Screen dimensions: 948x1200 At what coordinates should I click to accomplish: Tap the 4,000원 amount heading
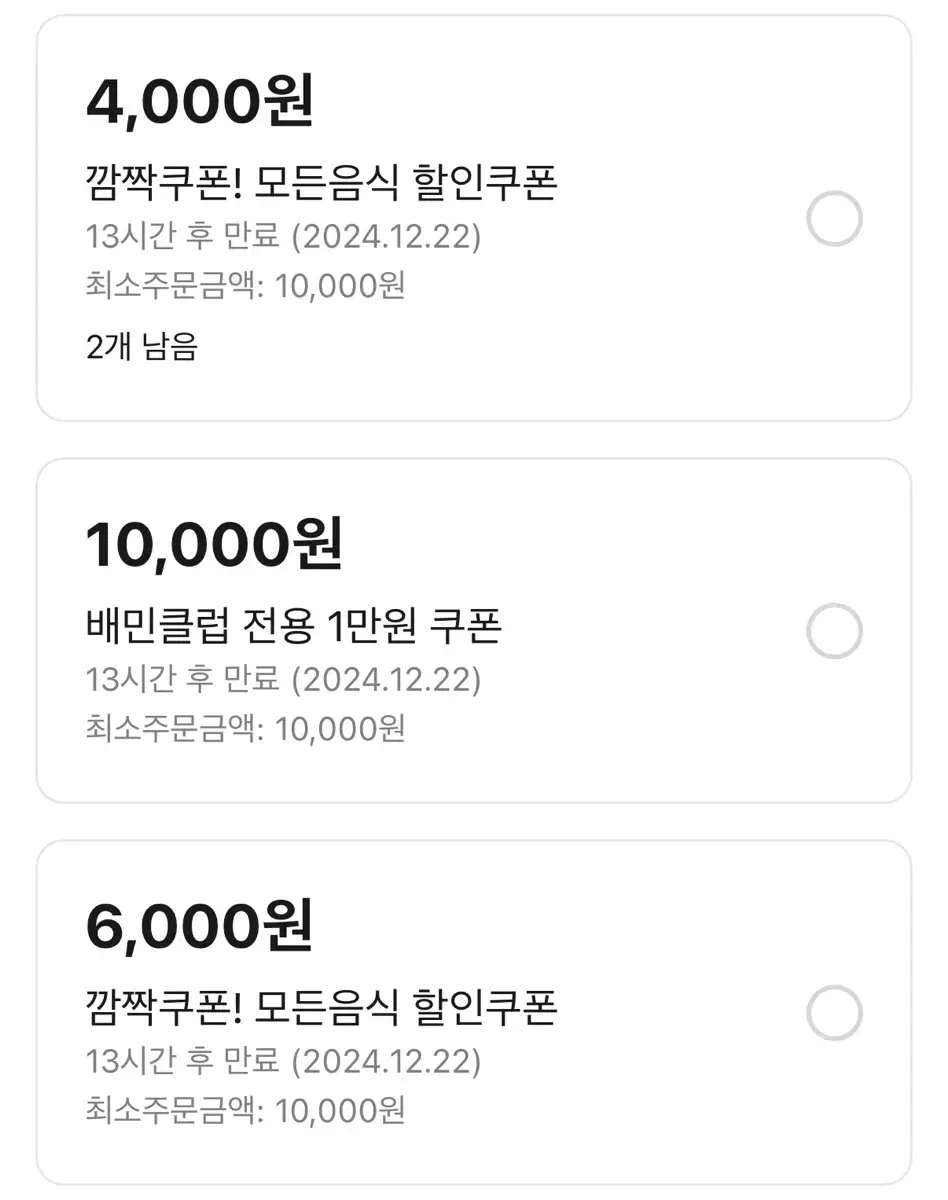199,101
